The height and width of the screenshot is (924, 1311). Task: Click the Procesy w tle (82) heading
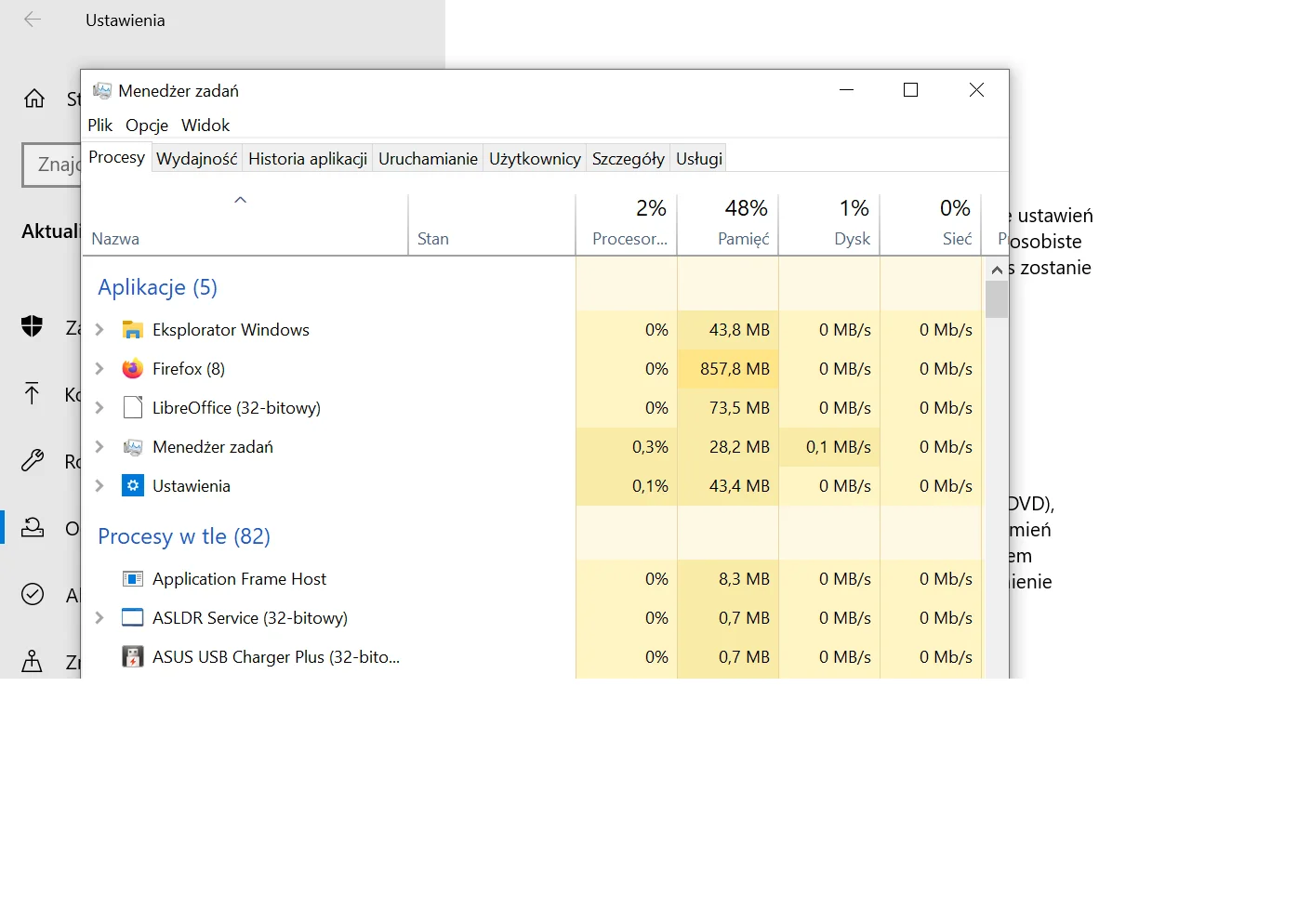click(184, 536)
